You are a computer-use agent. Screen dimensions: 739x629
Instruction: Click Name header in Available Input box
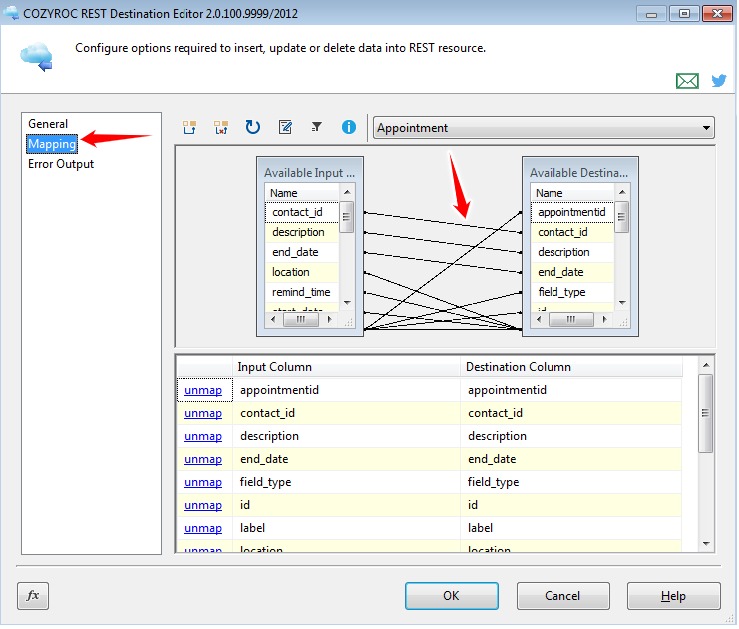[x=302, y=193]
